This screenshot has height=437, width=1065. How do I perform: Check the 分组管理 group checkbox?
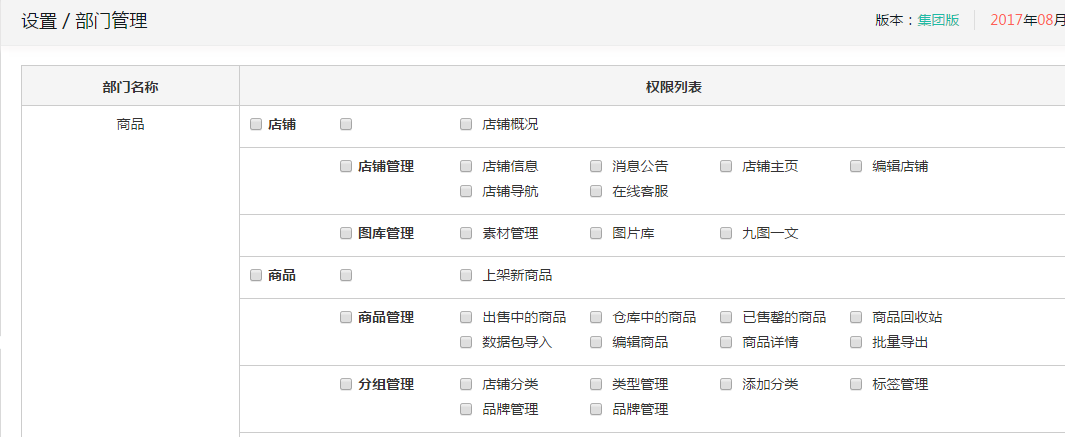(346, 385)
